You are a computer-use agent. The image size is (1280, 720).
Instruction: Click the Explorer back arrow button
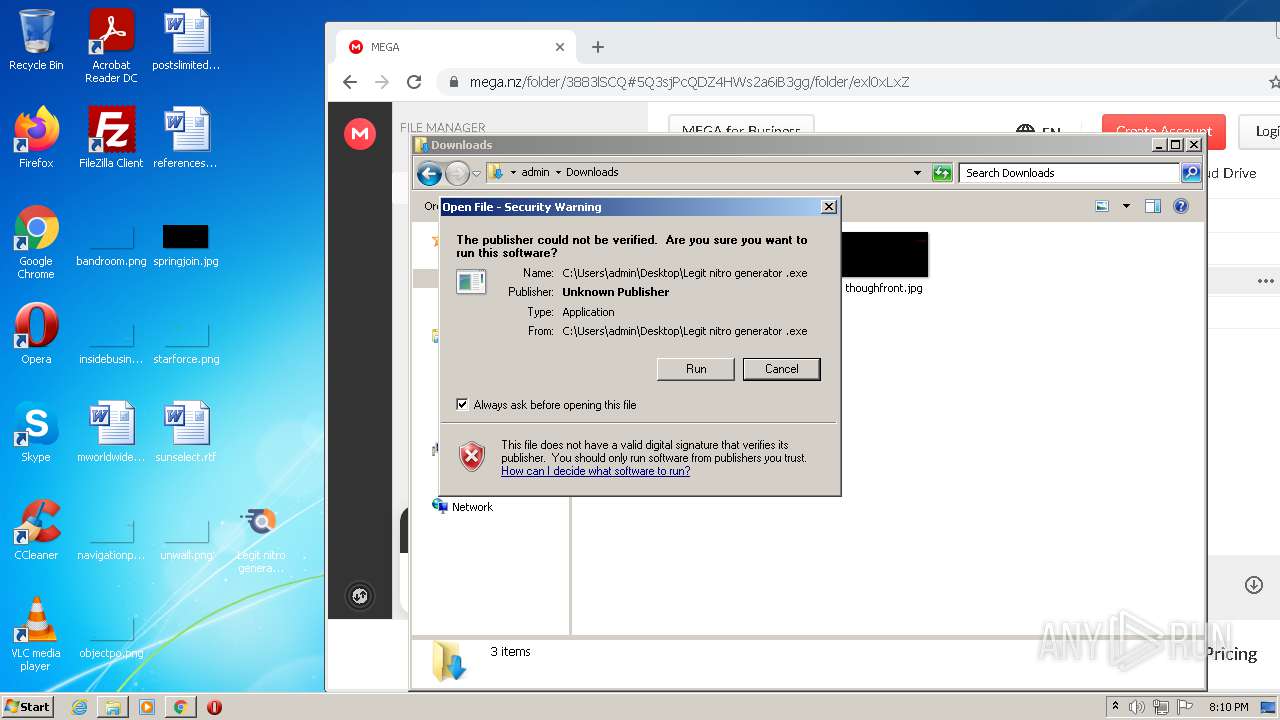click(429, 174)
